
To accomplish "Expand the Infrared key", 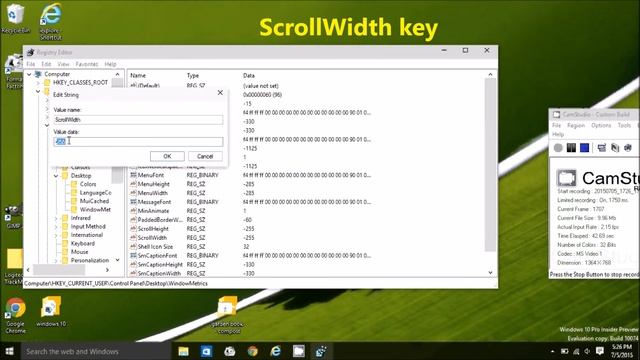I will (x=56, y=218).
